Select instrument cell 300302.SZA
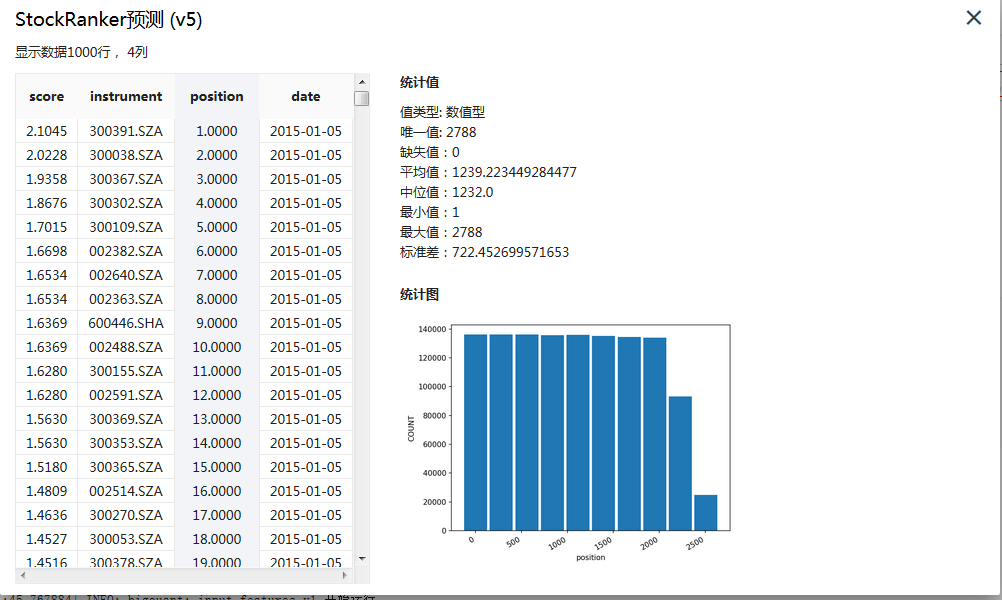Viewport: 1002px width, 600px height. tap(126, 203)
